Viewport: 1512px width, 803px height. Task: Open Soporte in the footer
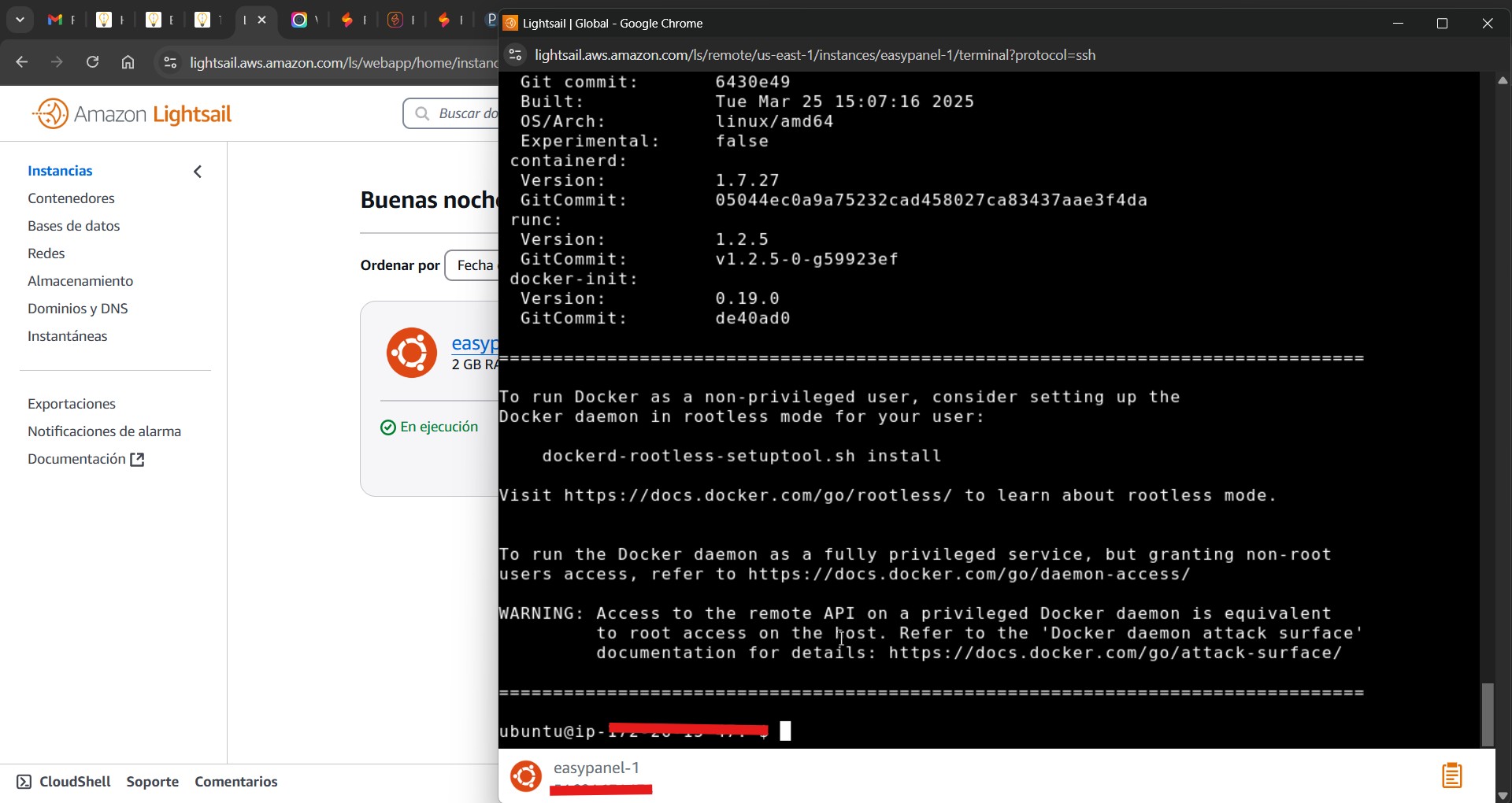coord(152,782)
